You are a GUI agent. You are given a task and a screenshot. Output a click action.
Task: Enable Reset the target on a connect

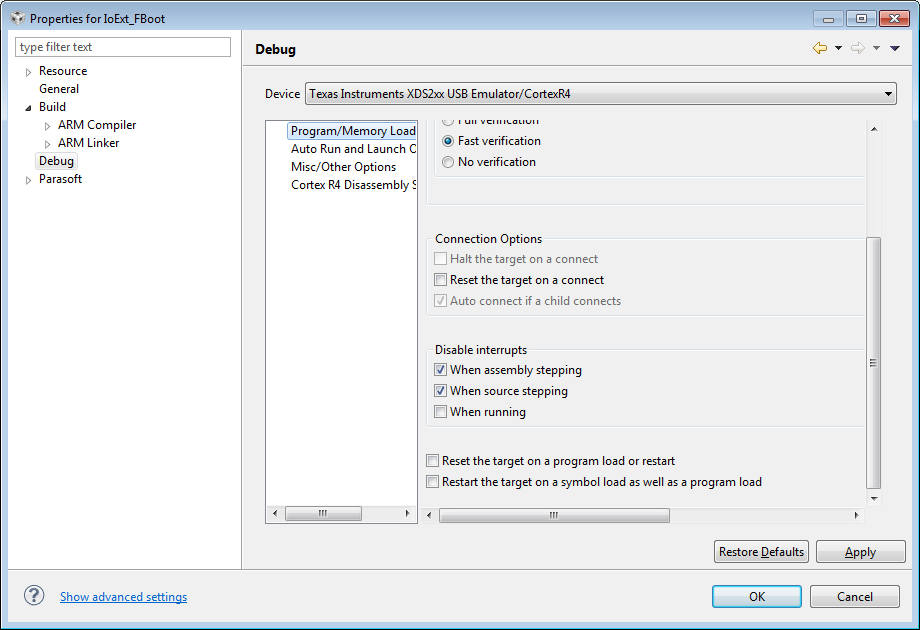[440, 280]
